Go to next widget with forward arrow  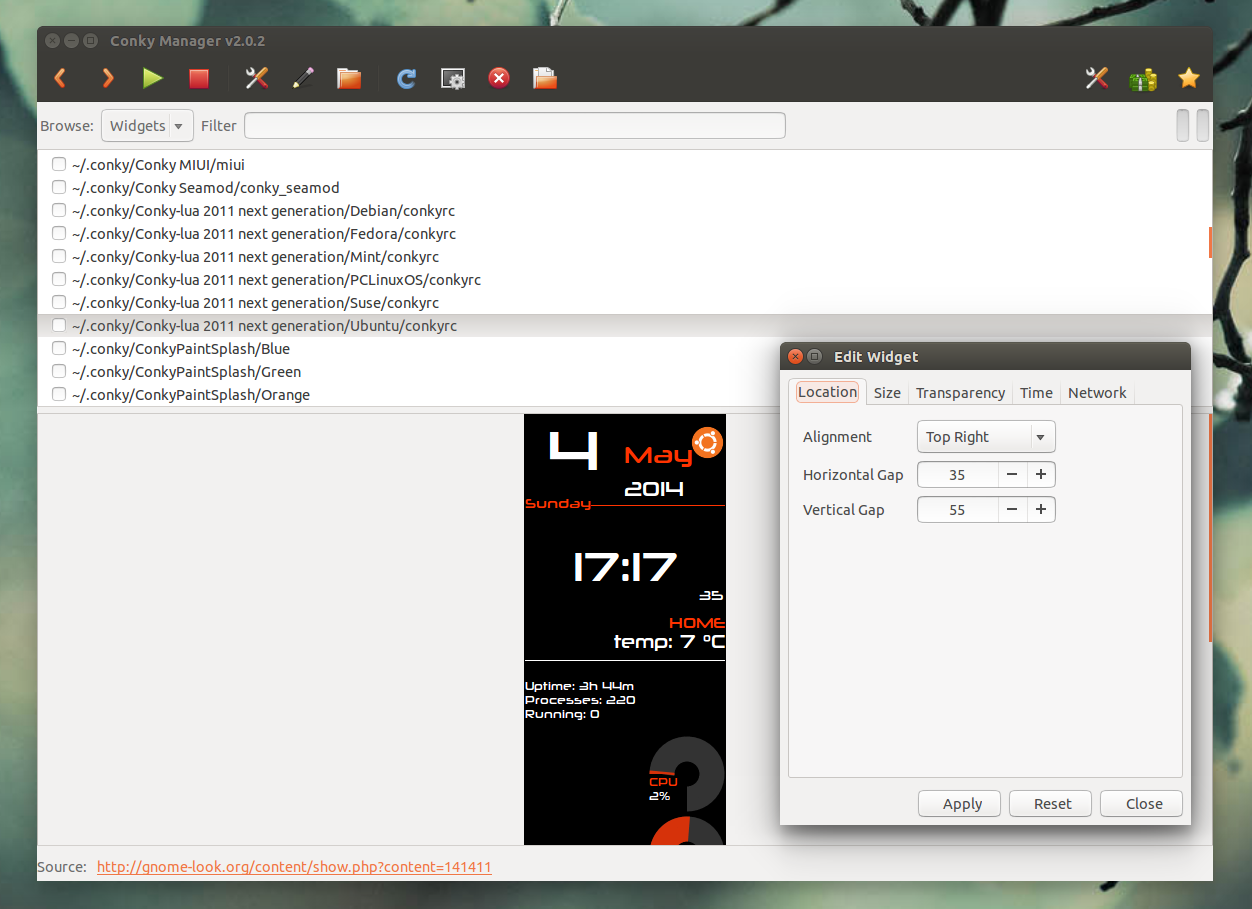coord(107,78)
